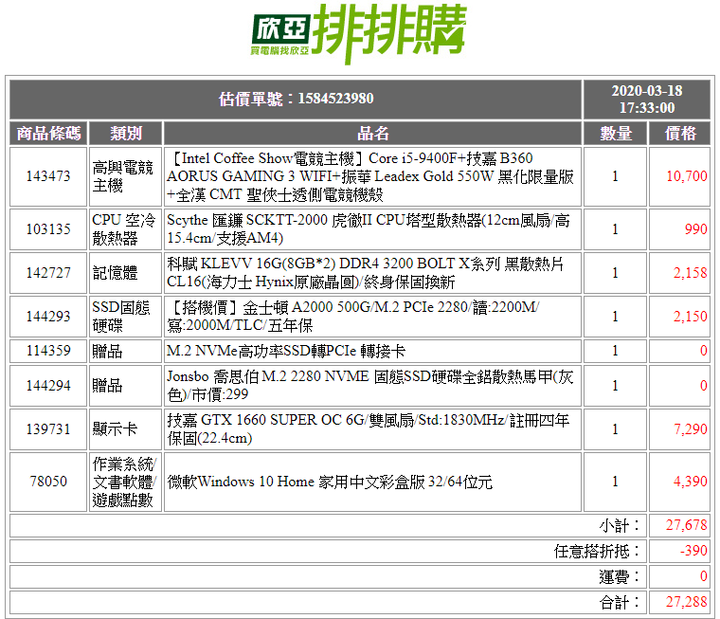Click the 商品條碼 column header

click(x=49, y=134)
